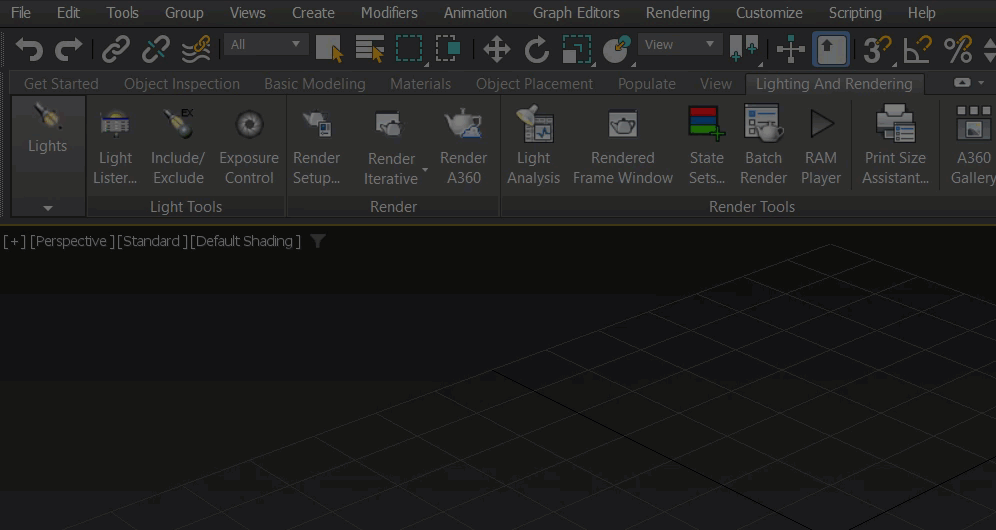Open the reference coordinate View dropdown
The image size is (996, 530).
pos(680,44)
